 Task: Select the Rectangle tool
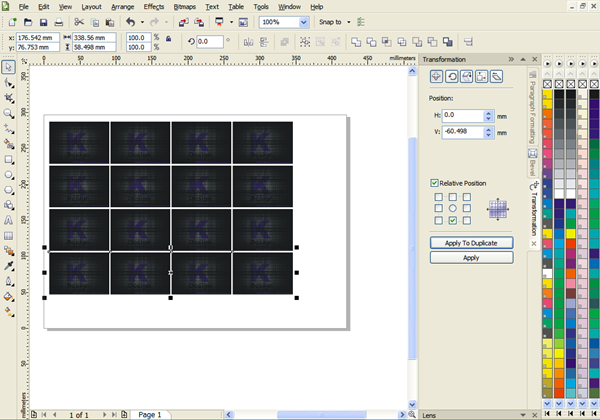pos(8,160)
